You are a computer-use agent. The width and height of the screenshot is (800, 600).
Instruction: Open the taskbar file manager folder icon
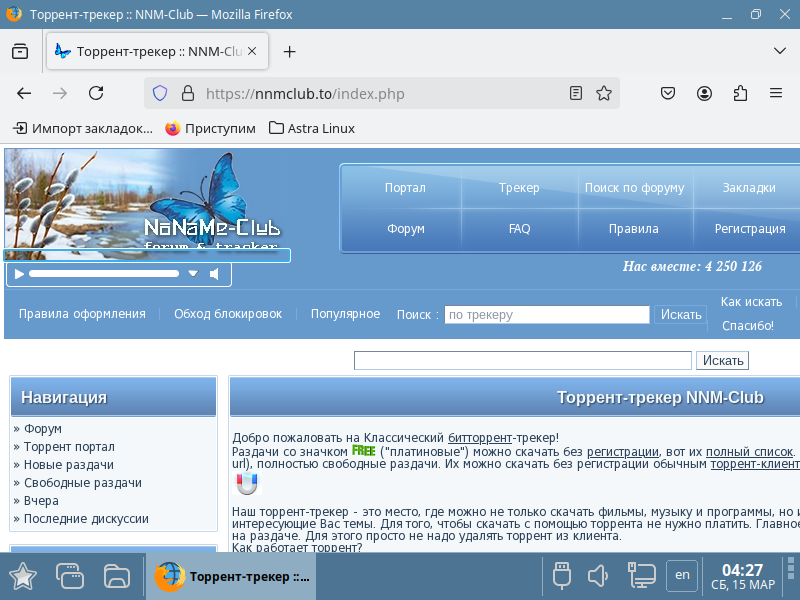pos(117,576)
